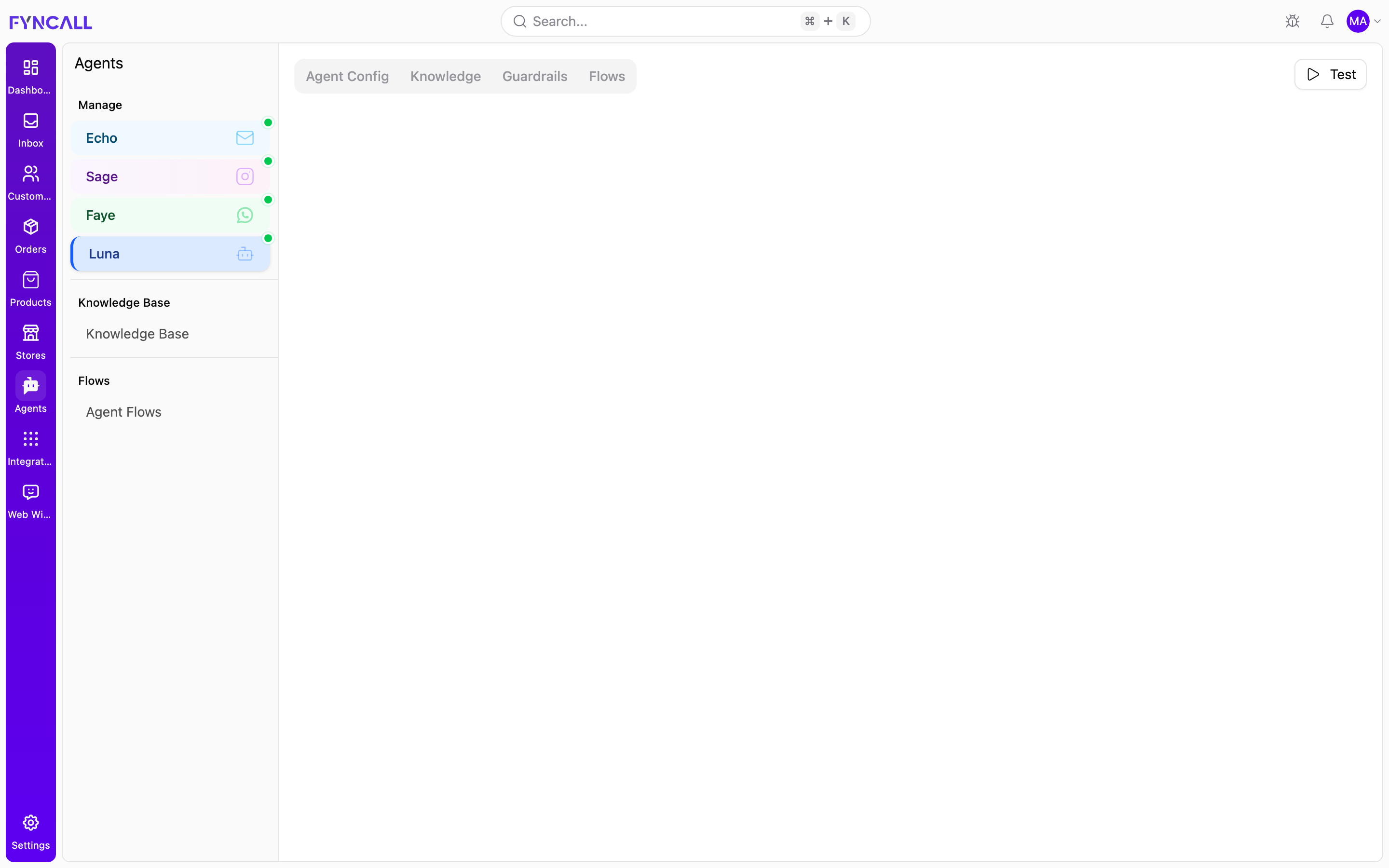Click the email icon on Echo
Viewport: 1389px width, 868px height.
click(245, 138)
